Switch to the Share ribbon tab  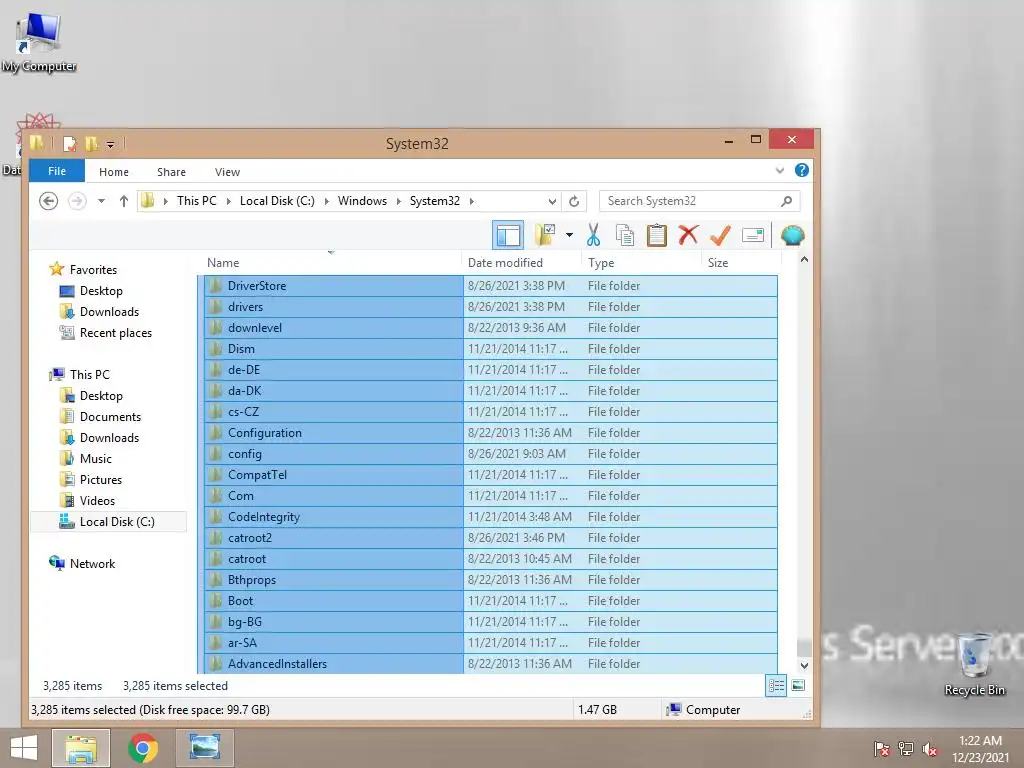(171, 172)
